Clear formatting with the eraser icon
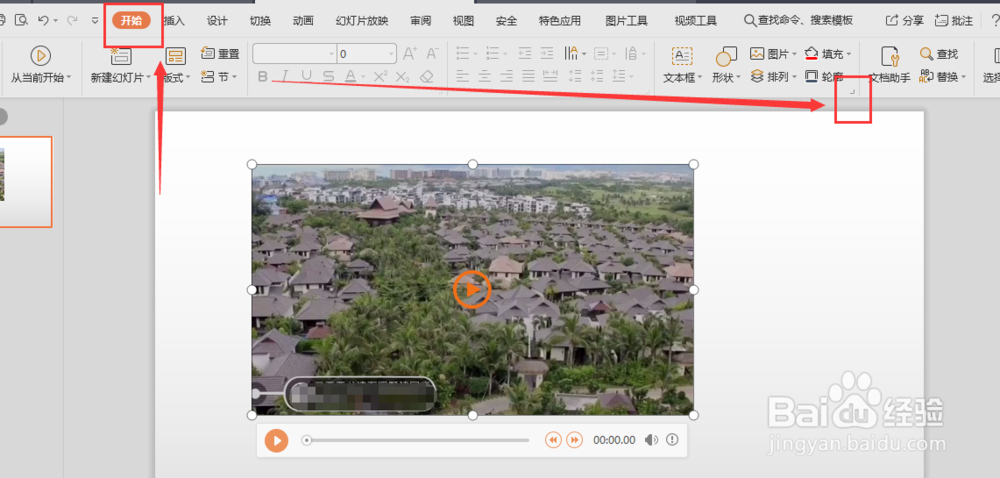 (x=427, y=76)
